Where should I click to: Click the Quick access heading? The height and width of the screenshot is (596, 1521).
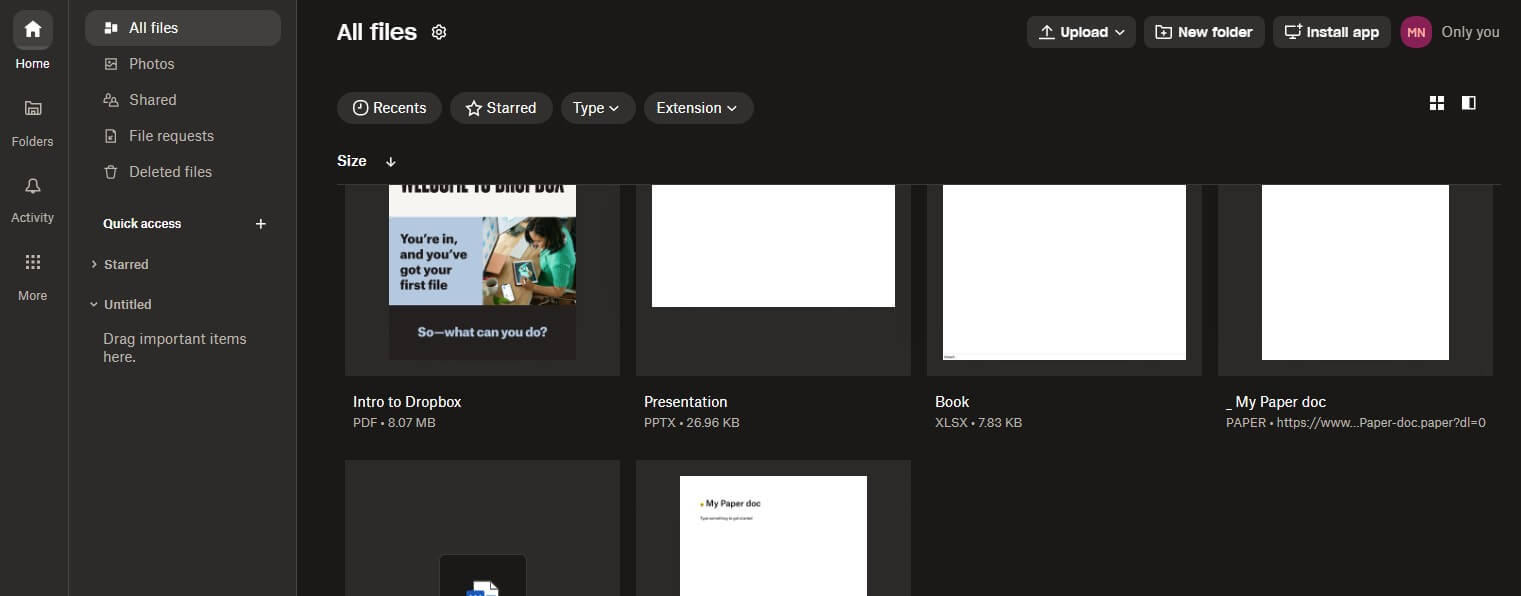click(142, 224)
